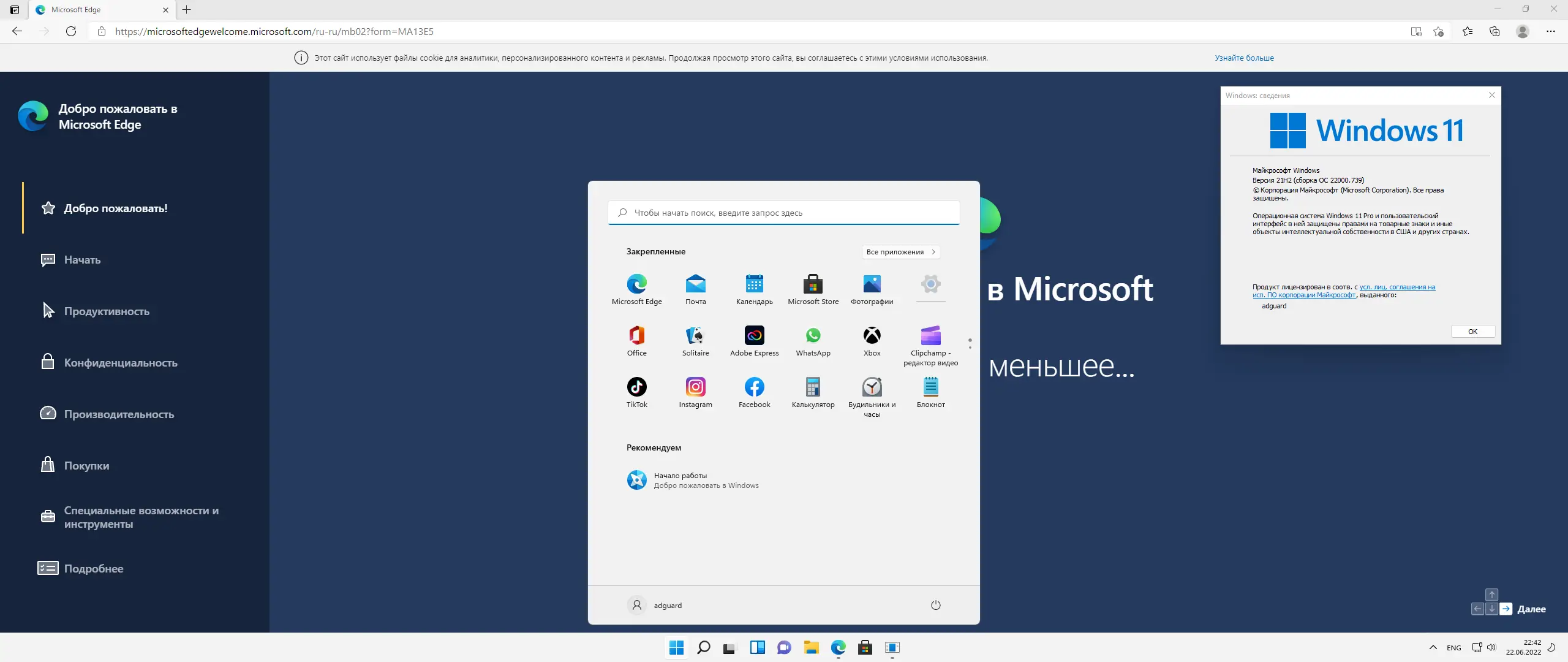The width and height of the screenshot is (1568, 662).
Task: Open Adobe Express app icon
Action: [754, 336]
